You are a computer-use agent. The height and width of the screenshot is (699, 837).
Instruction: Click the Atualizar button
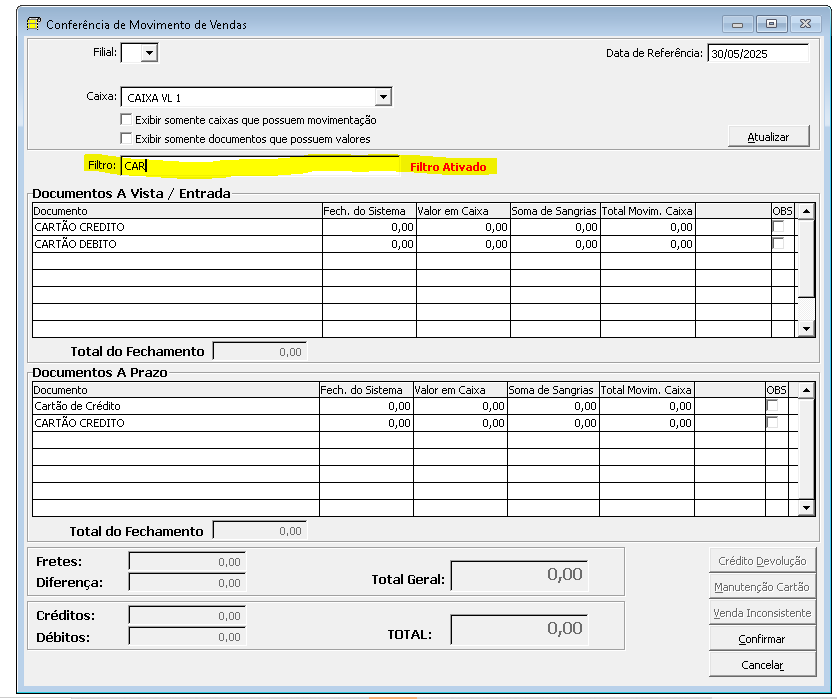[768, 137]
